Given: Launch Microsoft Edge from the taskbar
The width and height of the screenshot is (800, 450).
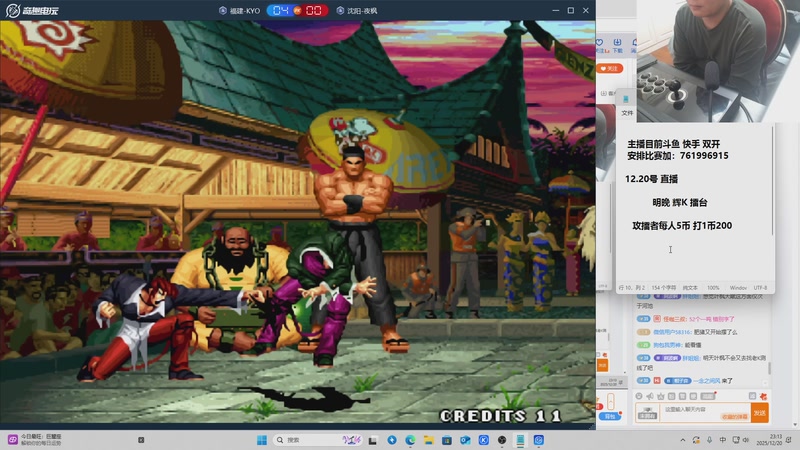Looking at the screenshot, I should [x=410, y=440].
